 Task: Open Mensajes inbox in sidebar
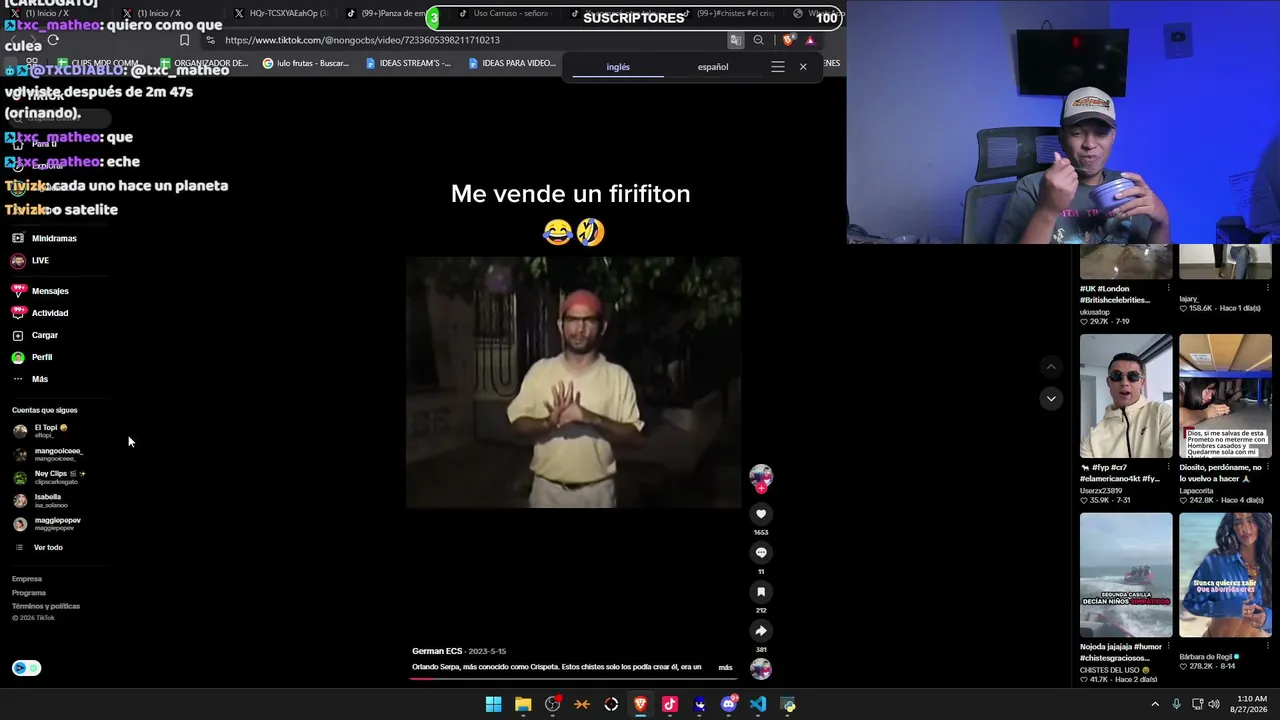pos(40,291)
